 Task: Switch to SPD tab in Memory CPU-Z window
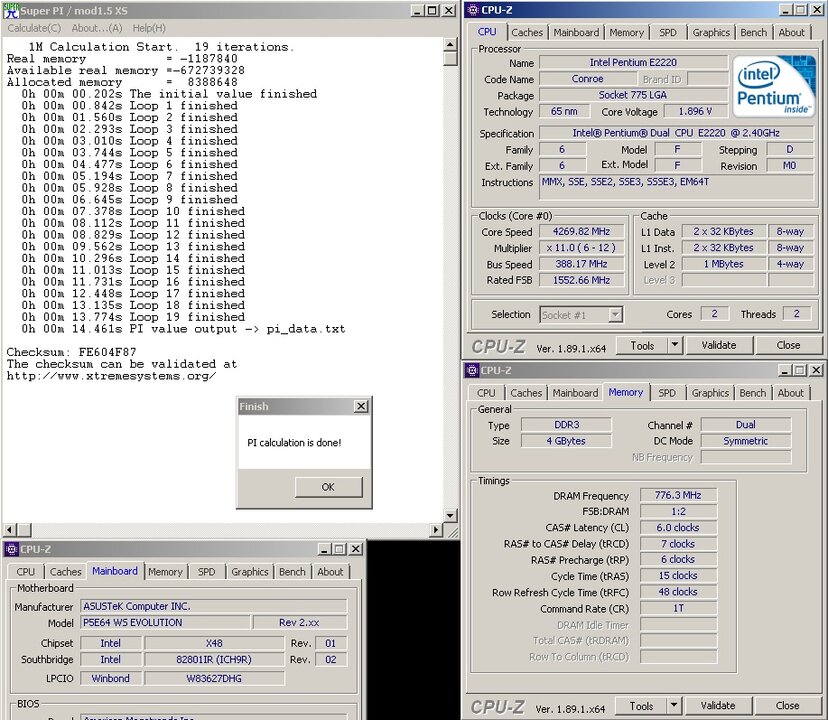click(x=667, y=393)
